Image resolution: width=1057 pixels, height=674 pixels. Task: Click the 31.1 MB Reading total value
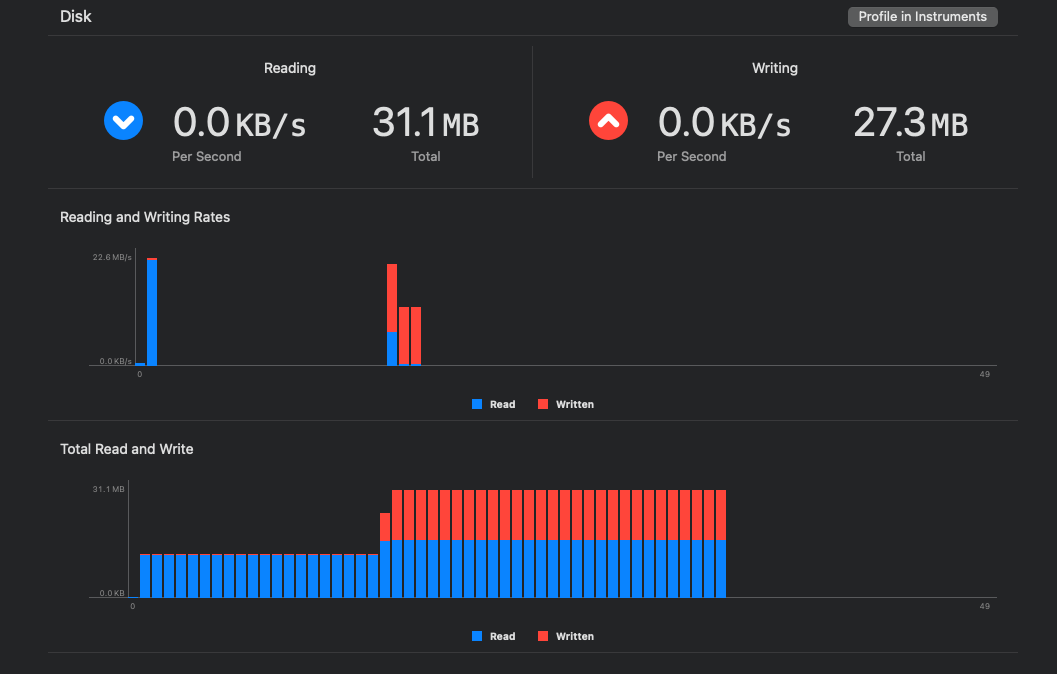425,124
